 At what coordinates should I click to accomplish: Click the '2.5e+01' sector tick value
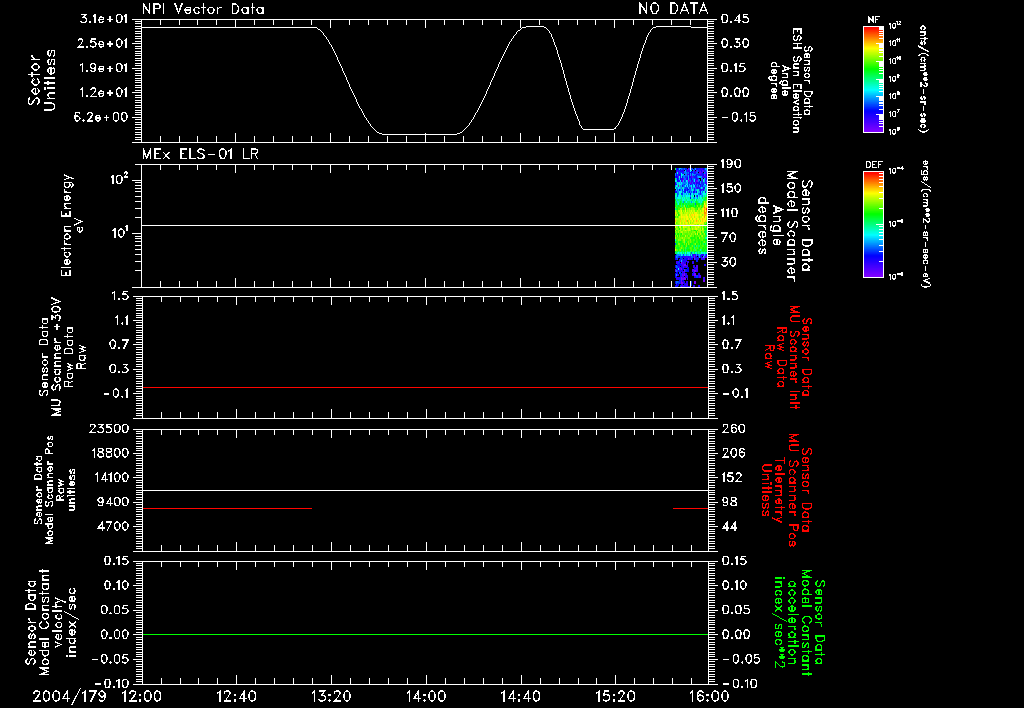[x=104, y=43]
